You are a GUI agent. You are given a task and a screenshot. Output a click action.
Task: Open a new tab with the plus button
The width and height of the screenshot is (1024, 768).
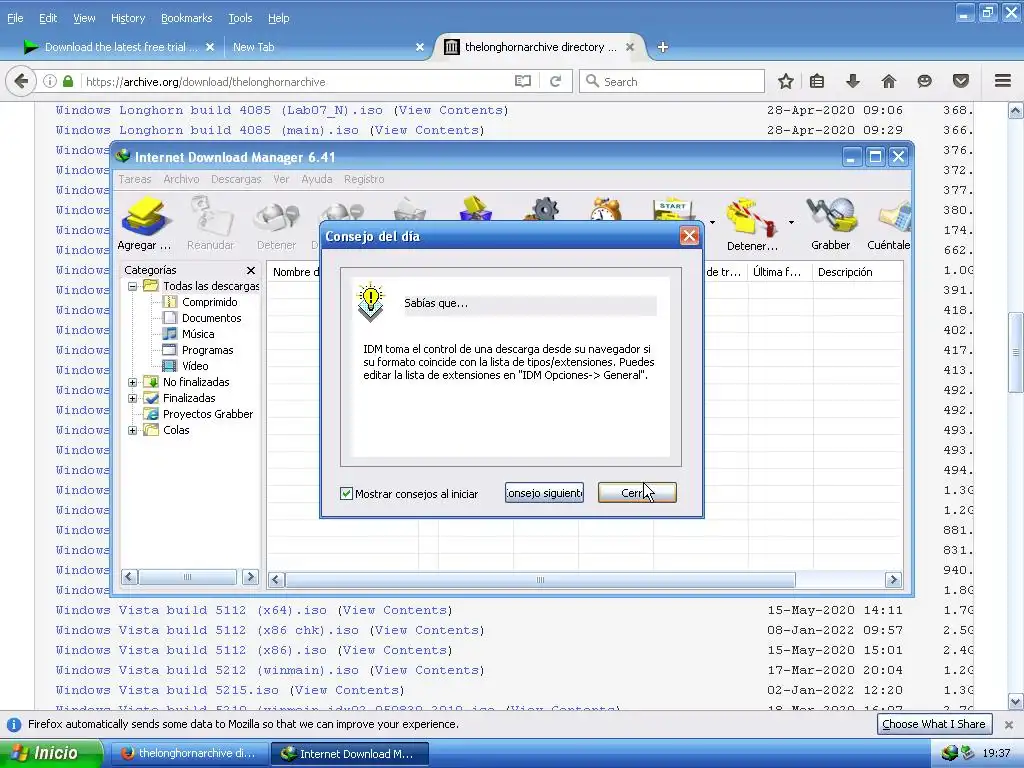pyautogui.click(x=662, y=47)
